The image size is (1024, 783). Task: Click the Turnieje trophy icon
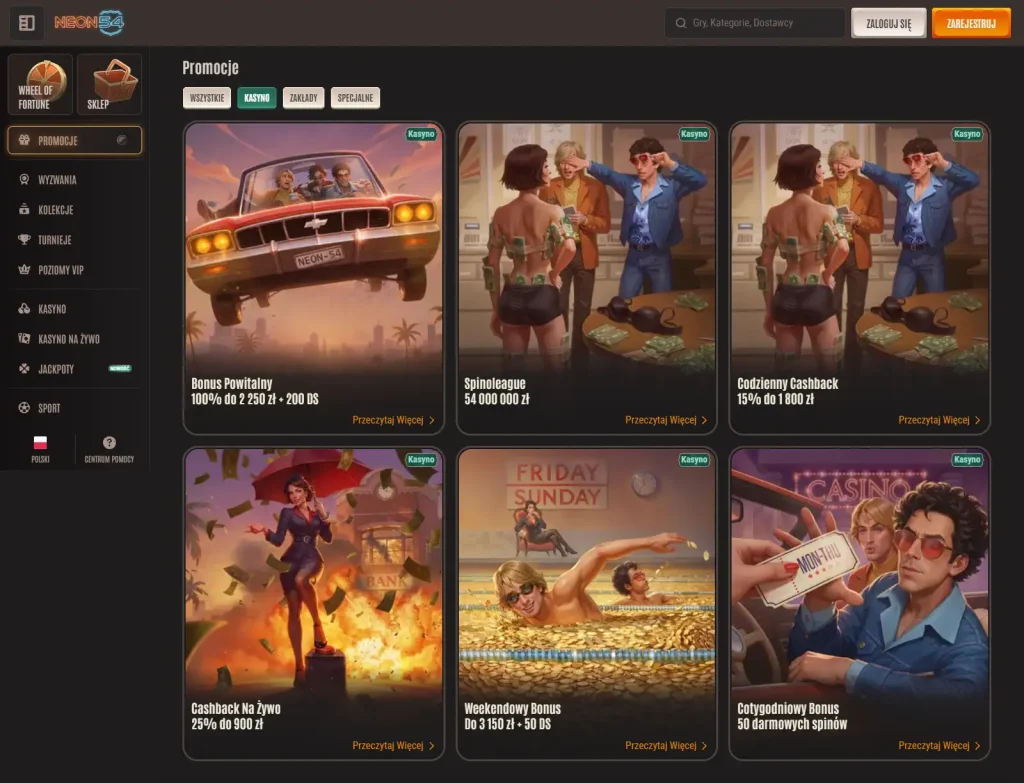pos(24,240)
